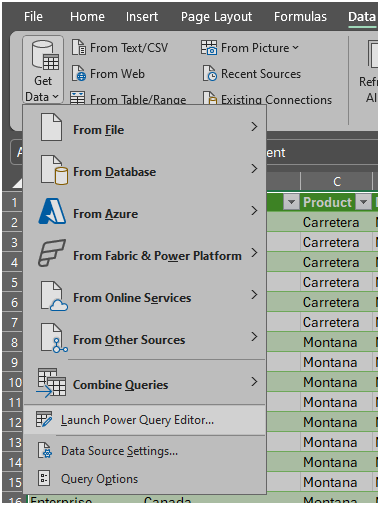The height and width of the screenshot is (505, 380).
Task: Open the filter dropdown left of Product
Action: coord(291,202)
